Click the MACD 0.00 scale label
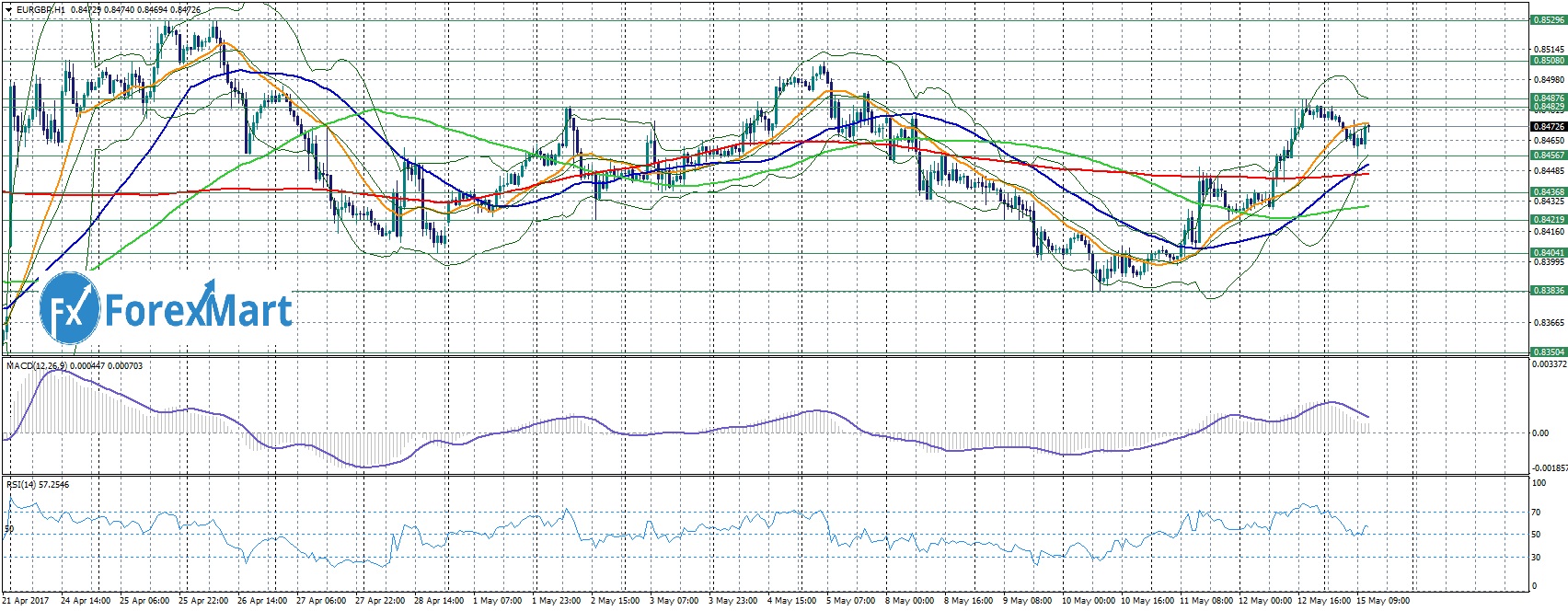The width and height of the screenshot is (1568, 611). coord(1539,432)
